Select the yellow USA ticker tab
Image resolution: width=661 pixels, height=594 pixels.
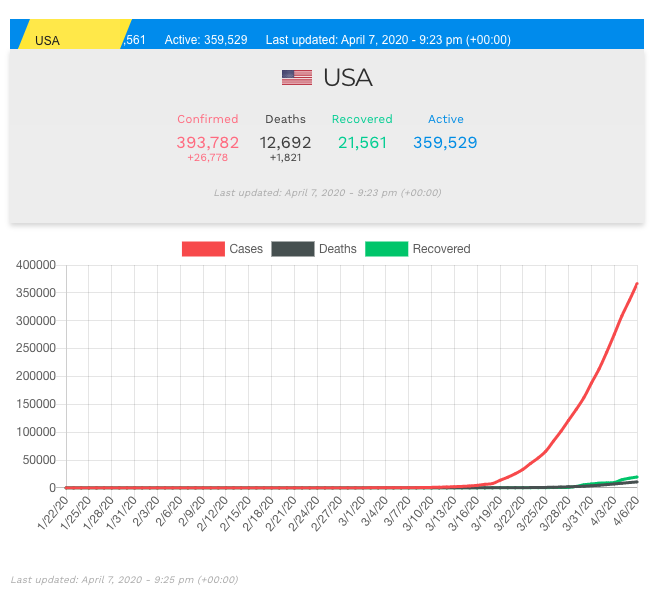(75, 34)
